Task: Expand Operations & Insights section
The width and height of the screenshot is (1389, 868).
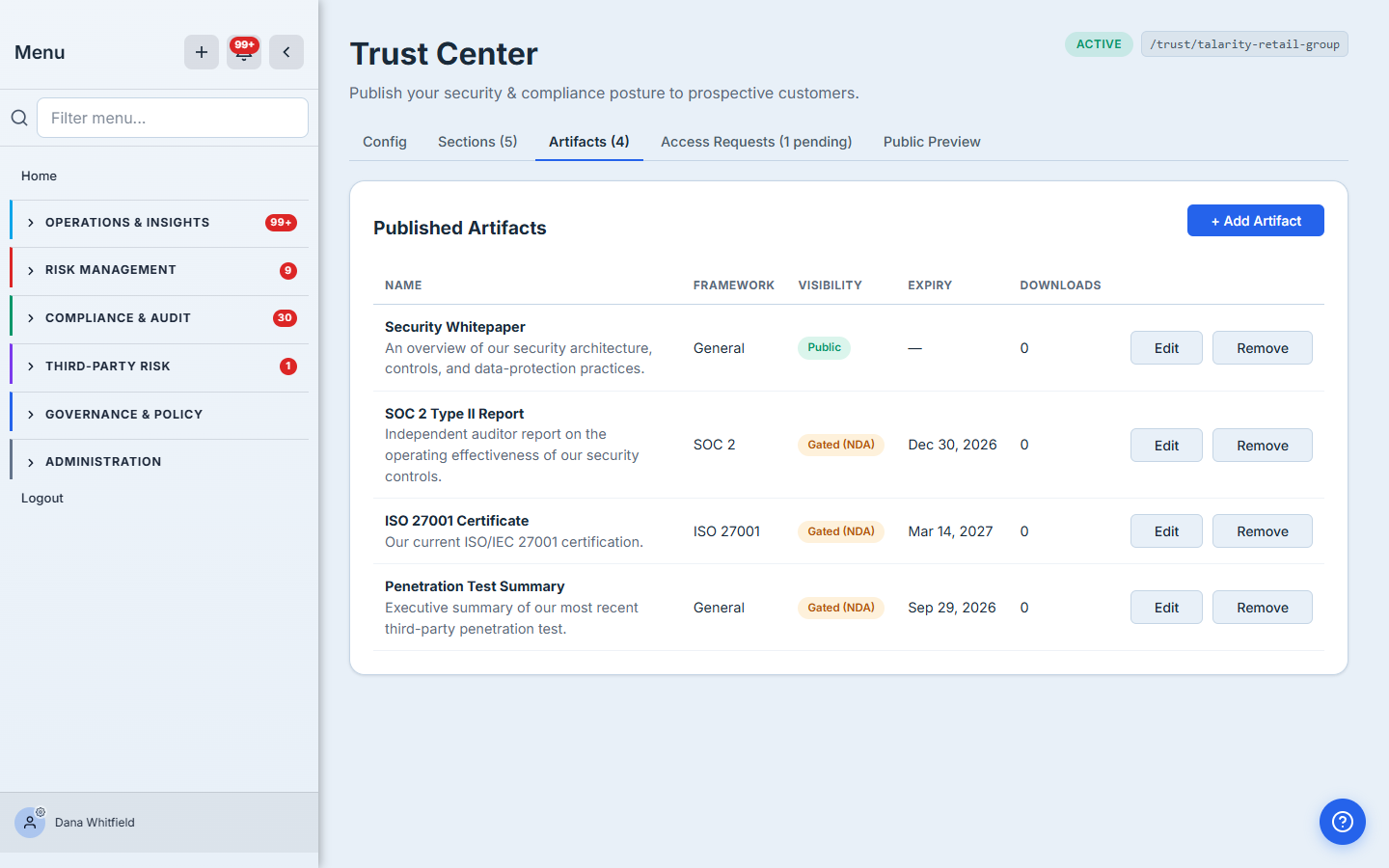Action: 159,223
